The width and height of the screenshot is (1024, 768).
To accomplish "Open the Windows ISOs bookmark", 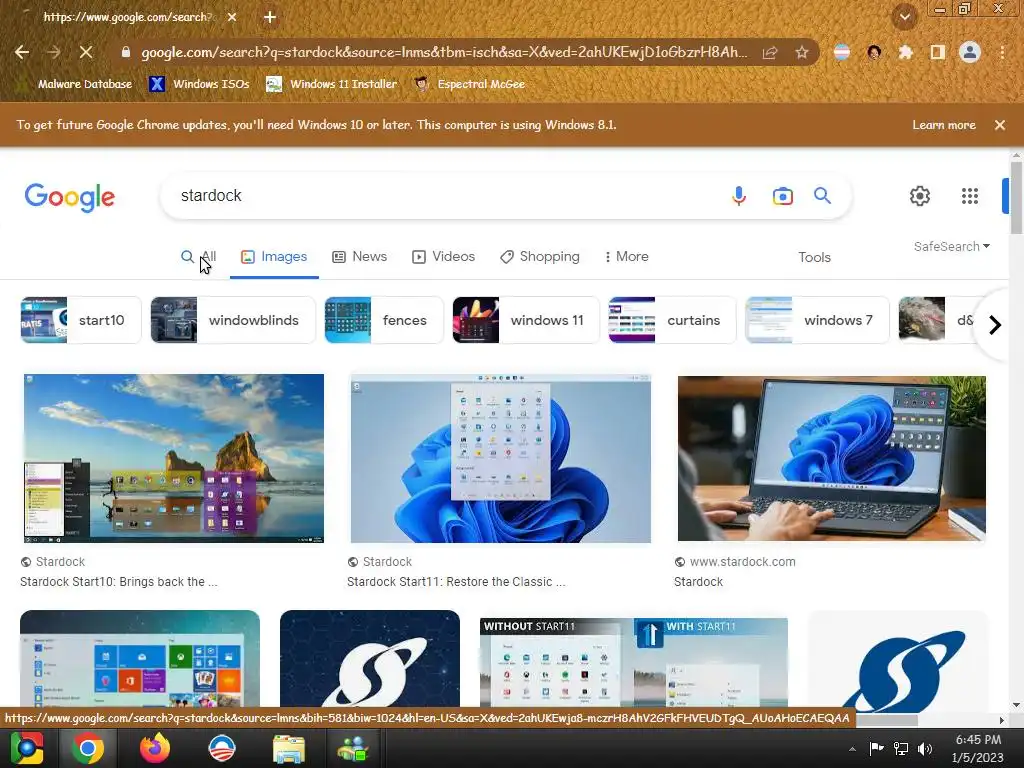I will click(199, 84).
